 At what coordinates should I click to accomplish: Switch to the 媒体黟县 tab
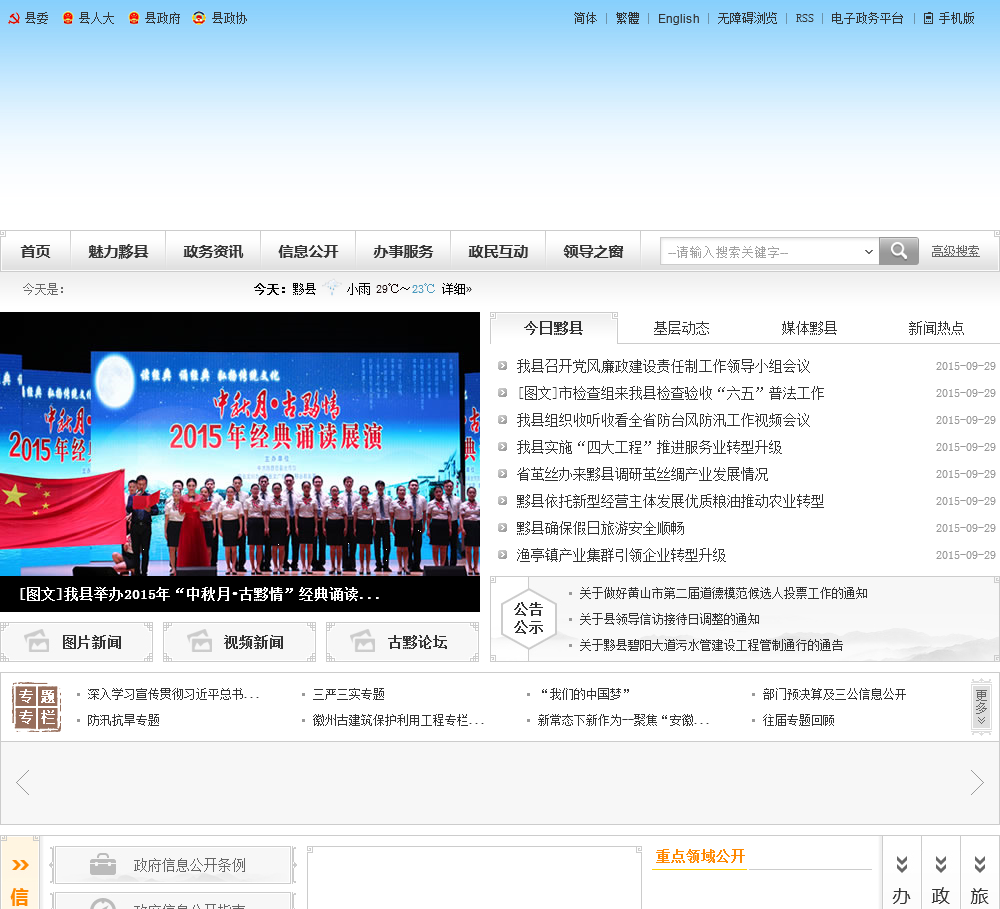(809, 328)
